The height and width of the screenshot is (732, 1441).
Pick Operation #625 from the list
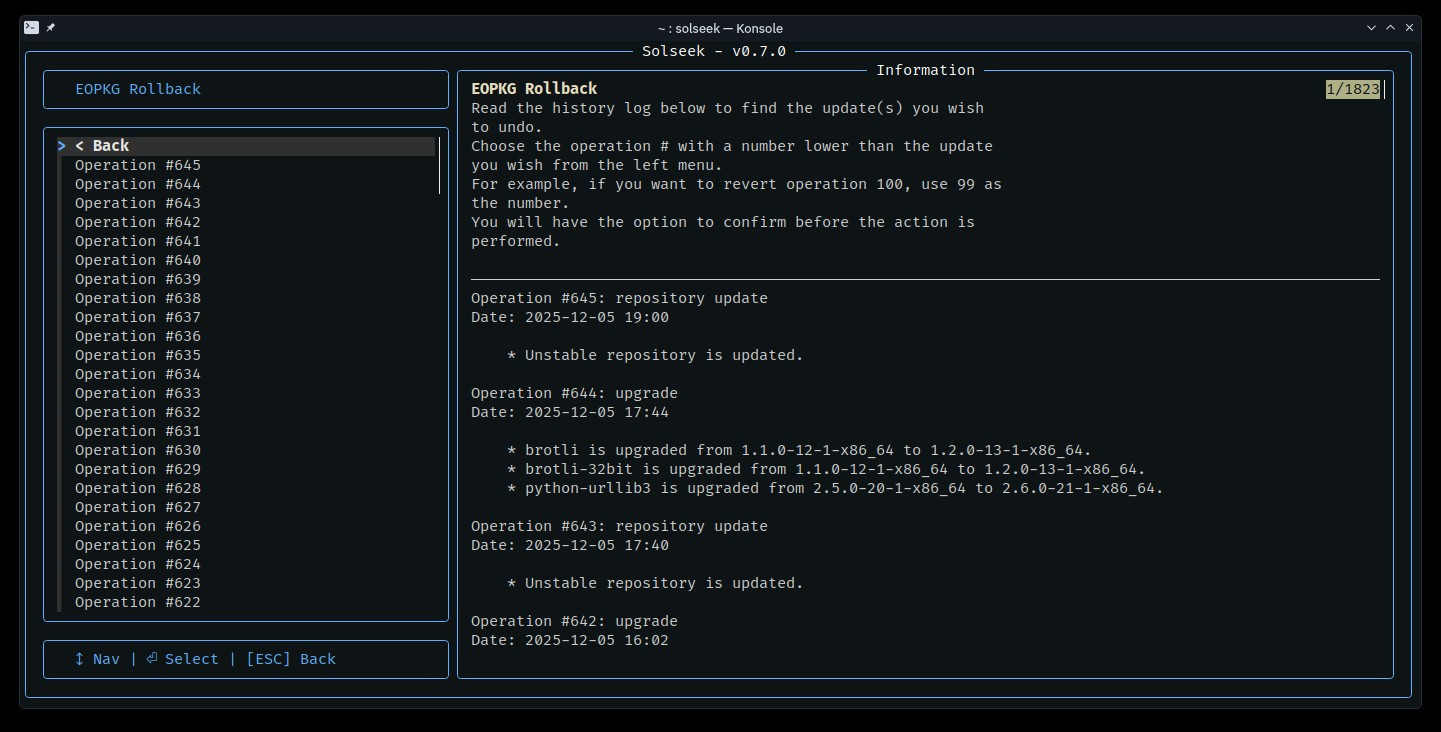(x=137, y=545)
